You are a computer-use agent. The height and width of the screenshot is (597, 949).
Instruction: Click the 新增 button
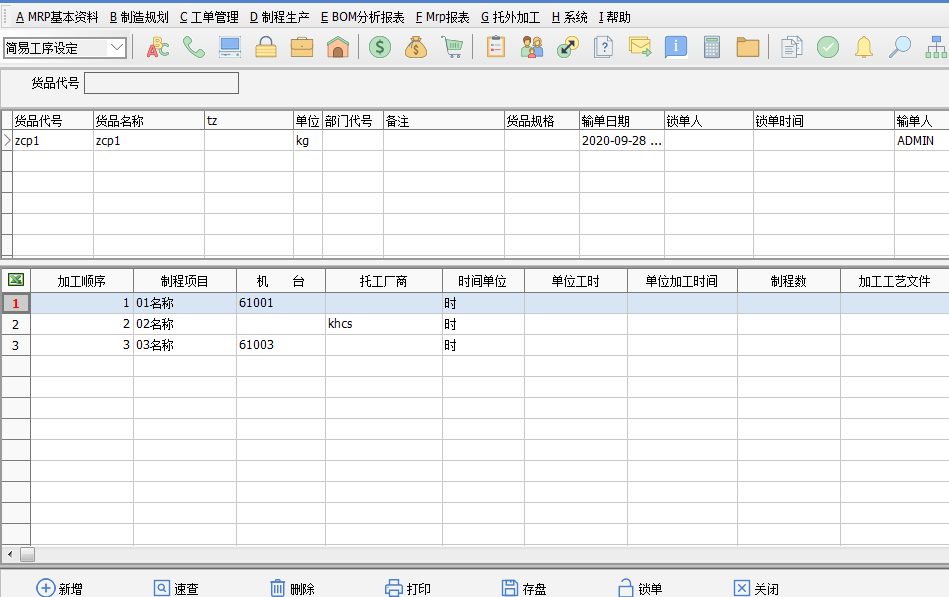[x=59, y=588]
